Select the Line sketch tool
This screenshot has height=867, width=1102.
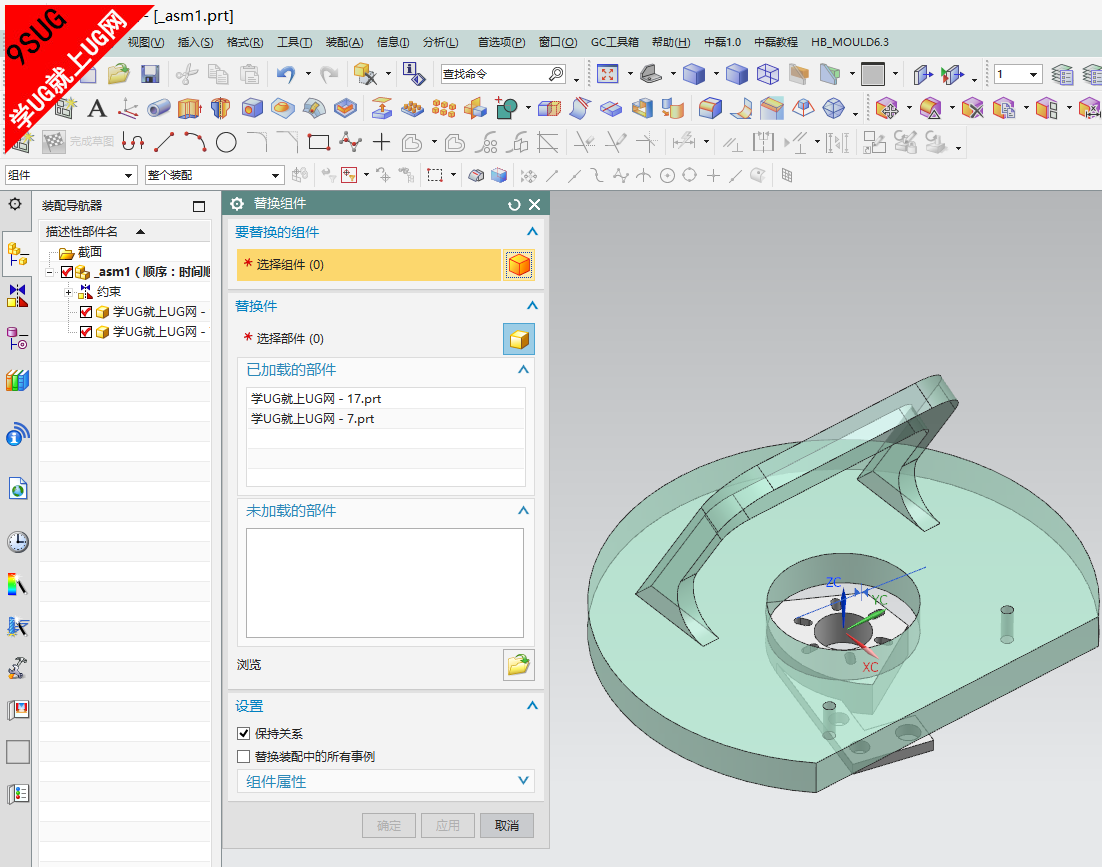coord(164,142)
